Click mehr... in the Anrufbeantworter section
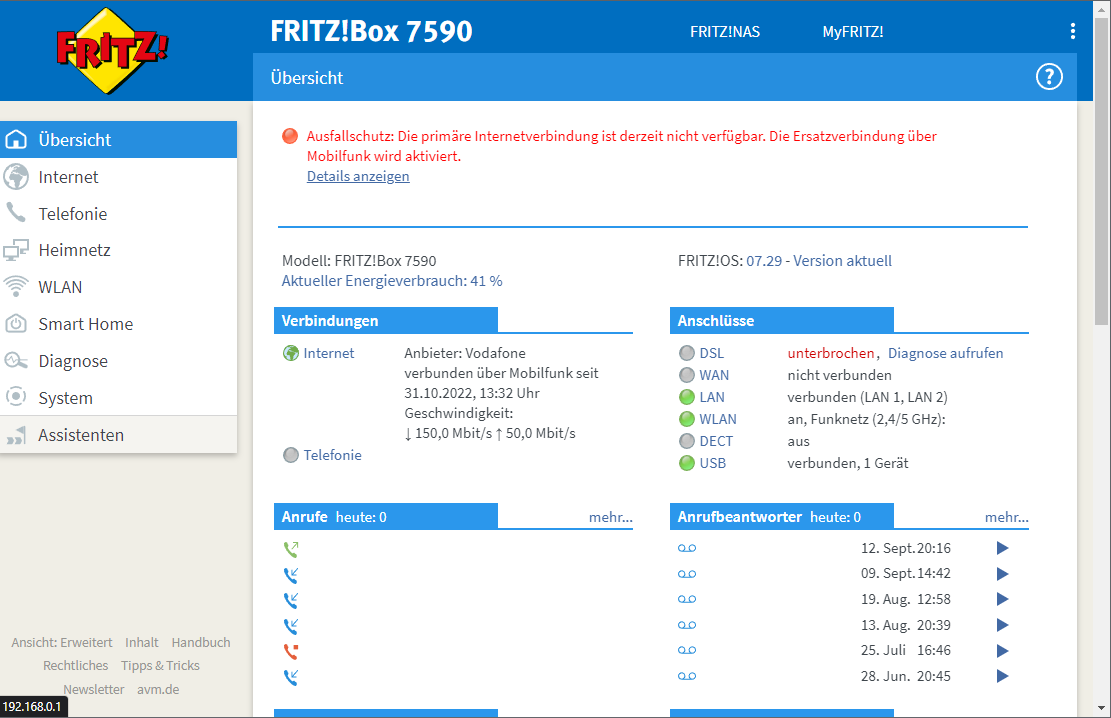This screenshot has height=718, width=1111. pyautogui.click(x=1006, y=517)
